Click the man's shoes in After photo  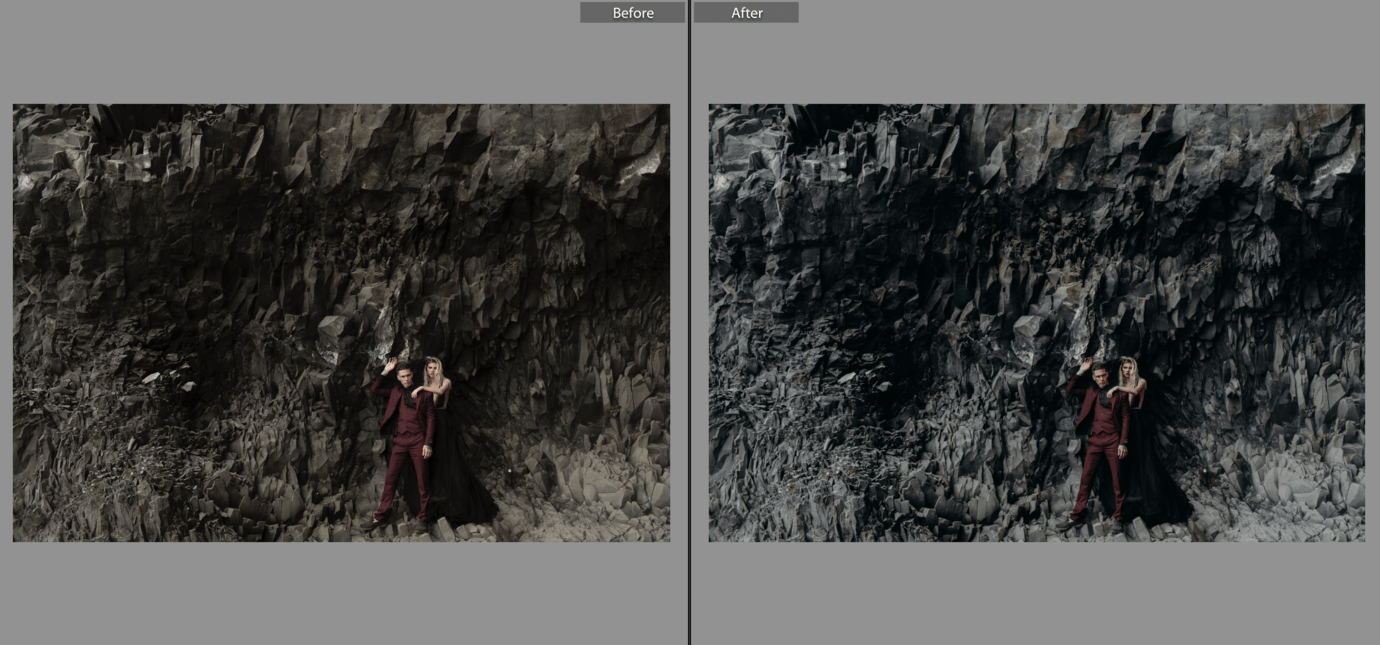1069,522
